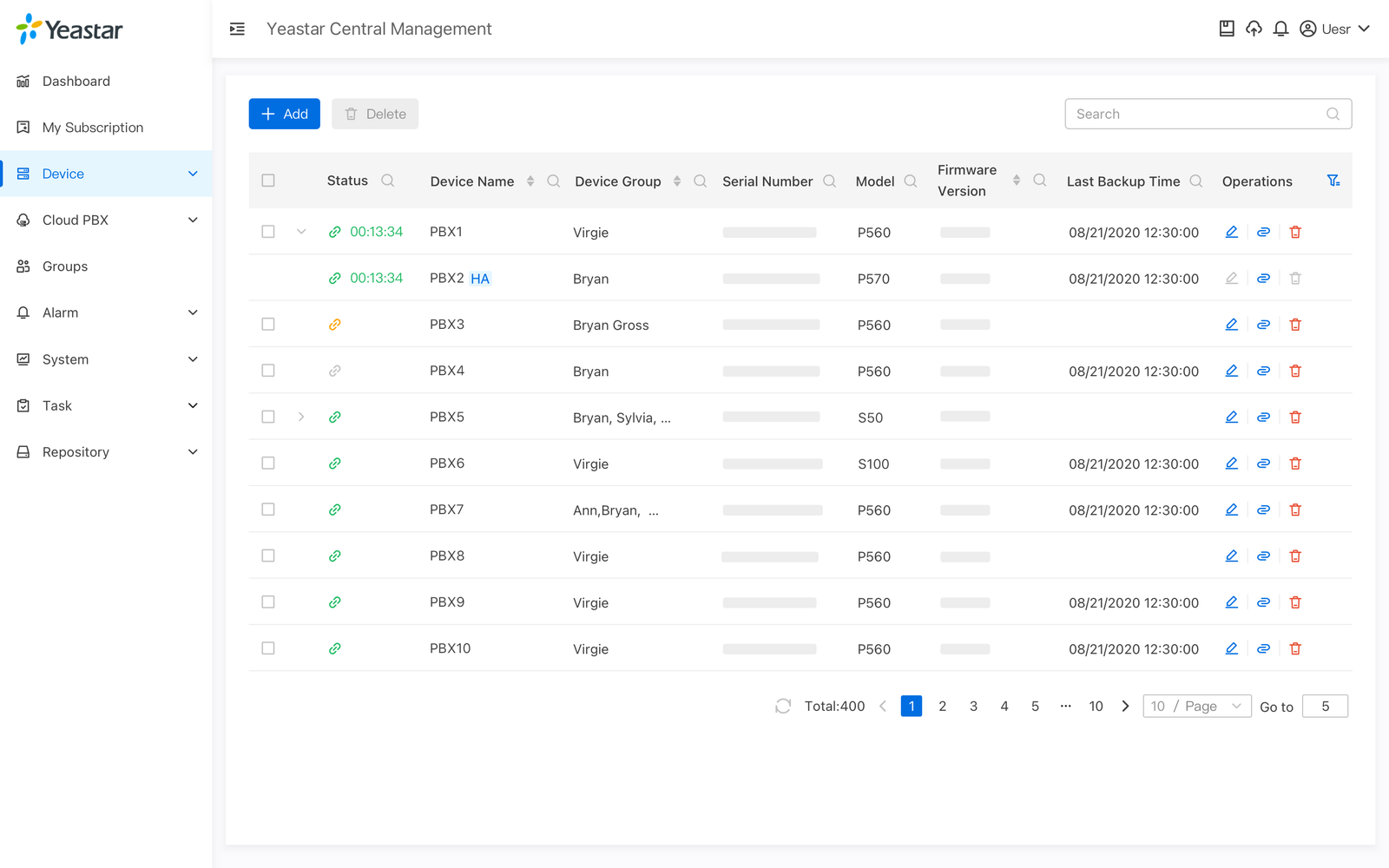Refresh the device list
1389x868 pixels.
tap(783, 707)
